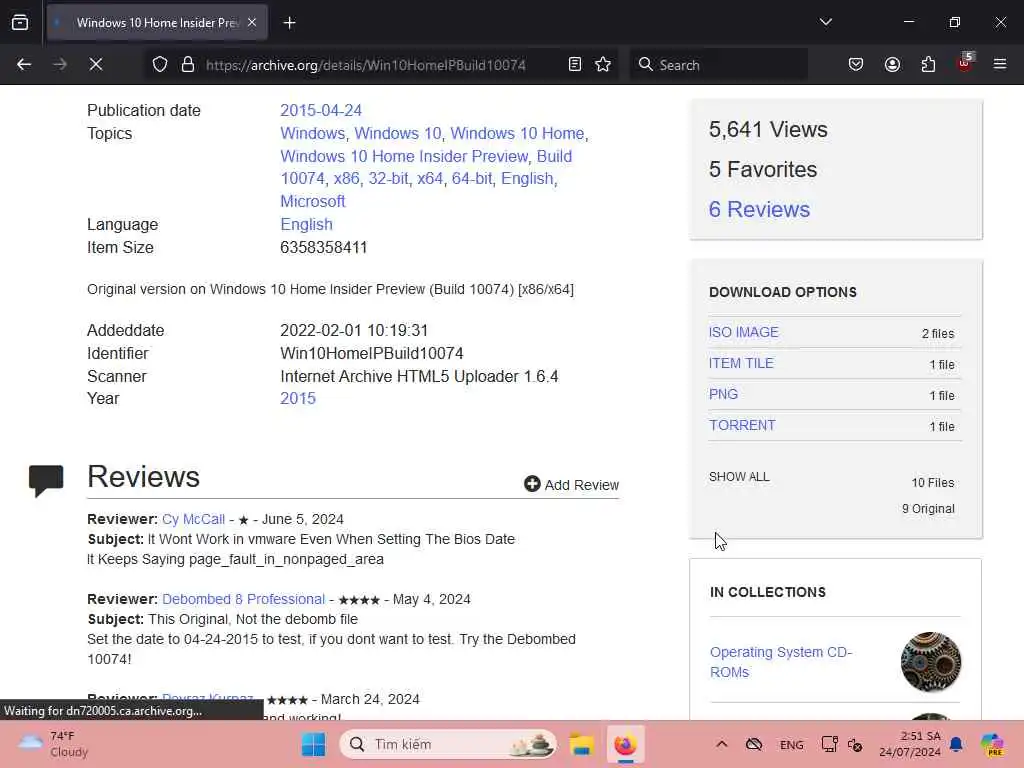The height and width of the screenshot is (768, 1024).
Task: Download the TORRENT file
Action: pyautogui.click(x=743, y=425)
